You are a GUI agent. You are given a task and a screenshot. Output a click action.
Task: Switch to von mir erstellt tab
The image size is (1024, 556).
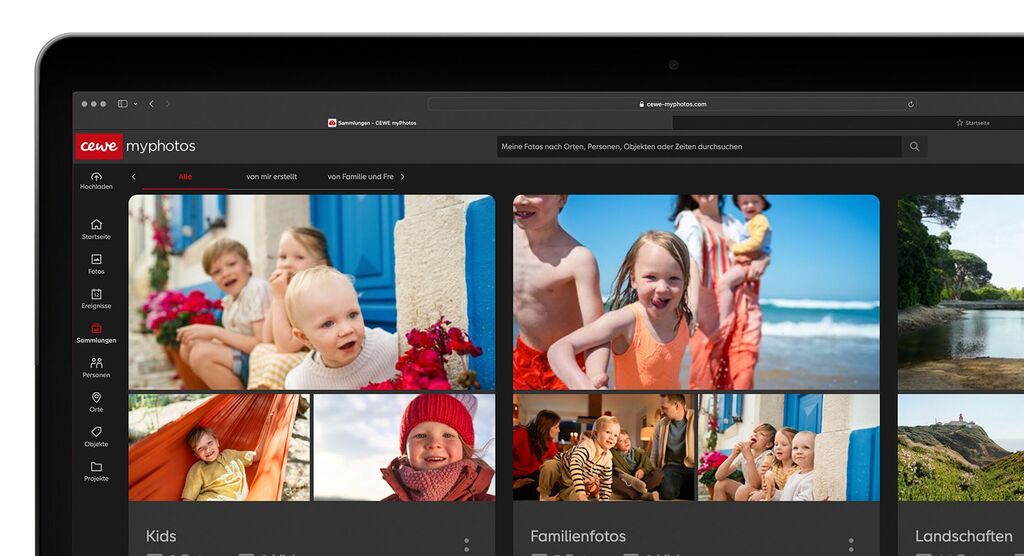271,176
